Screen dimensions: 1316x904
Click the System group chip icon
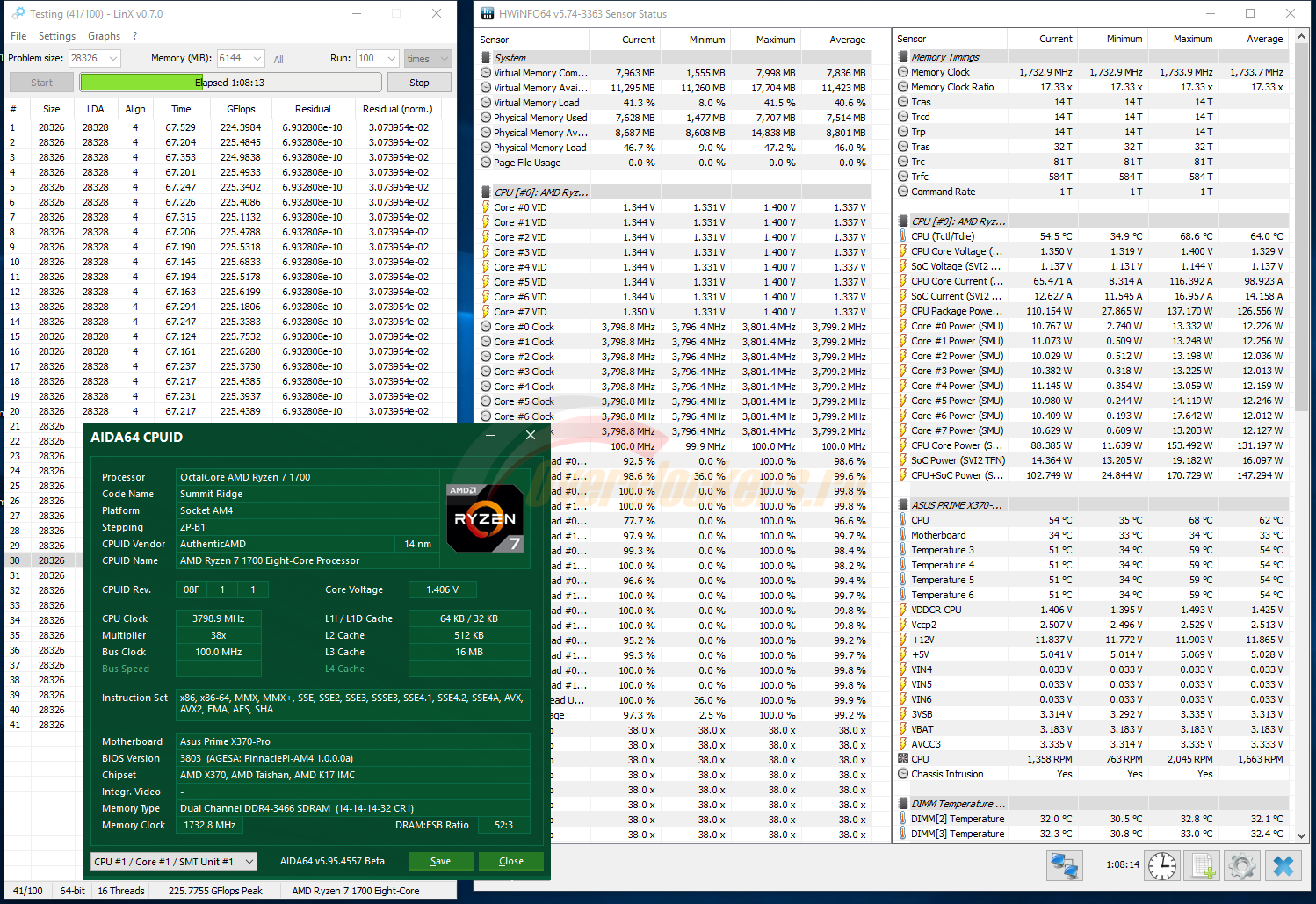486,58
